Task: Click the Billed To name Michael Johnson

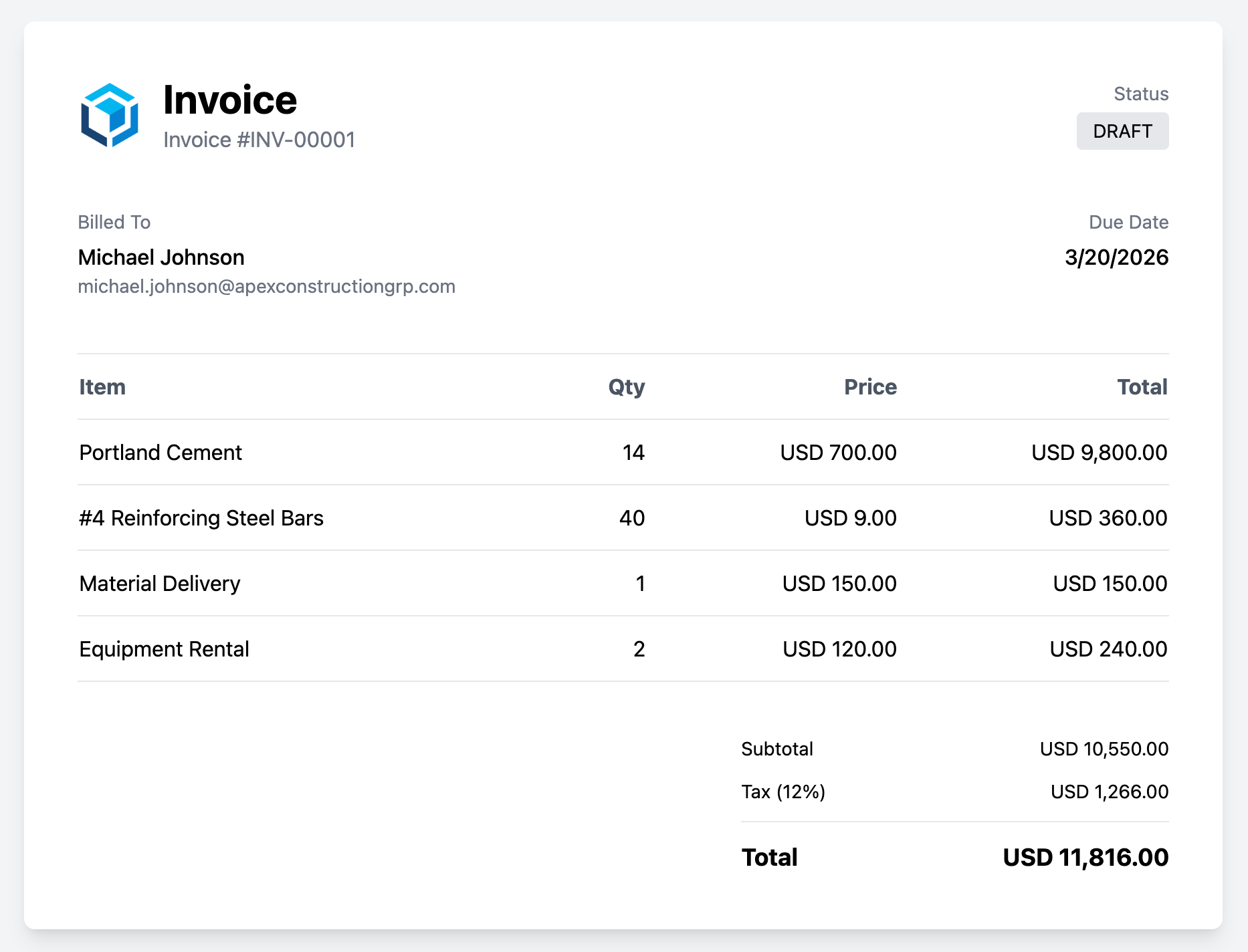Action: 161,257
